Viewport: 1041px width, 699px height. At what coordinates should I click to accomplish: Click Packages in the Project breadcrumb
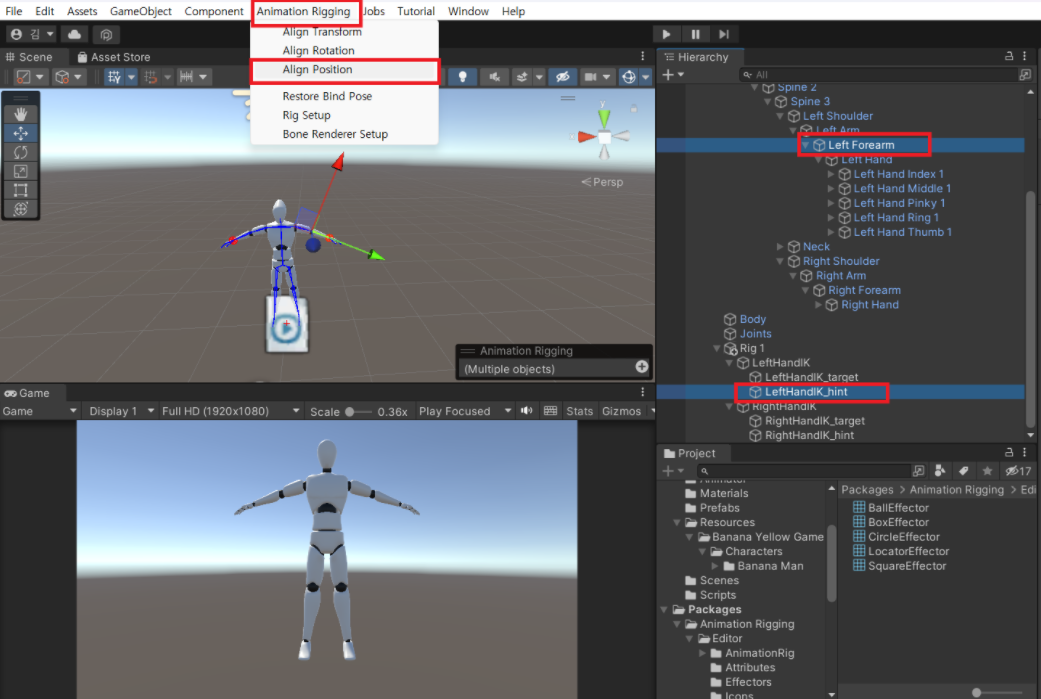pyautogui.click(x=867, y=490)
